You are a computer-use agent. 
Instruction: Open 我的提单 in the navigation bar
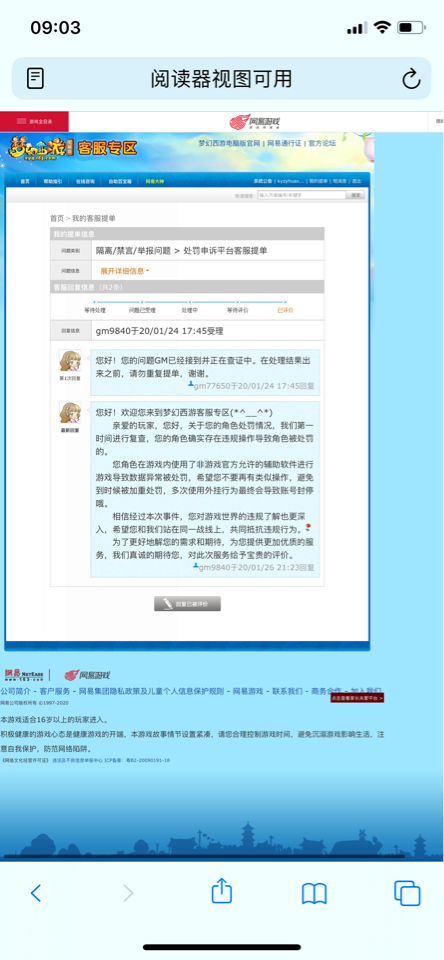tap(318, 181)
